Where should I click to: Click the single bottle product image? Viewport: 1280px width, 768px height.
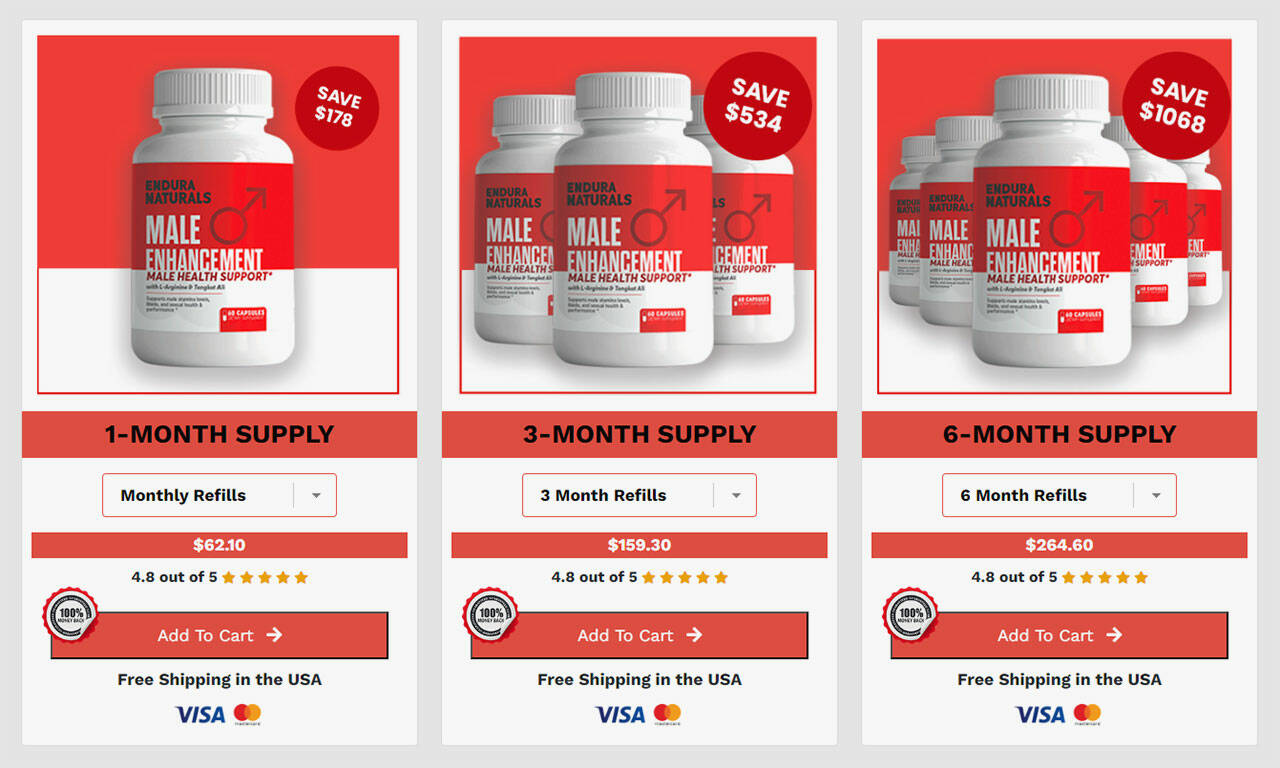click(218, 215)
